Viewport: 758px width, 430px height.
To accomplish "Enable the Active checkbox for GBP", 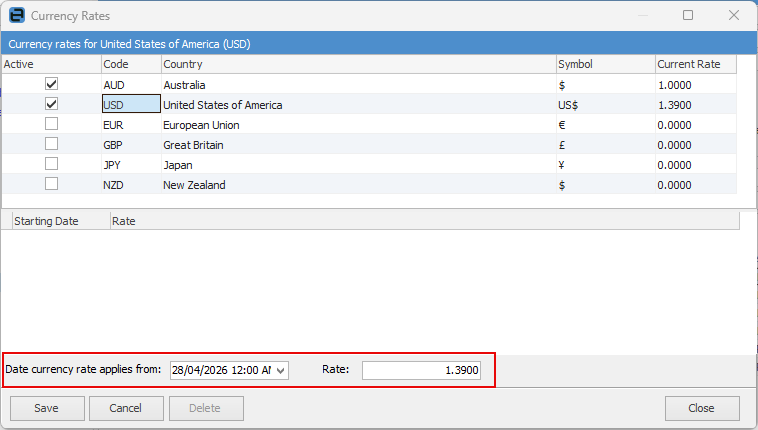I will click(51, 144).
